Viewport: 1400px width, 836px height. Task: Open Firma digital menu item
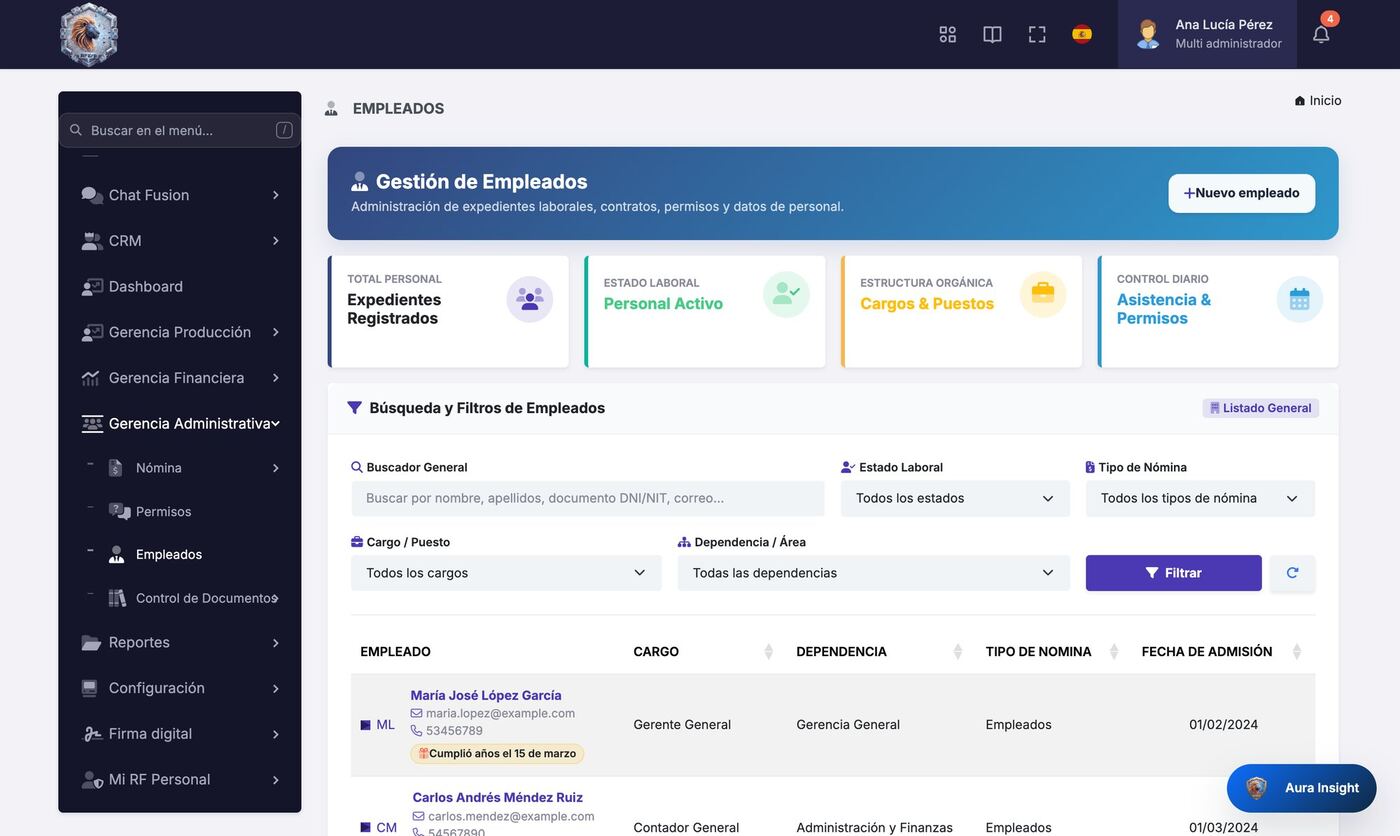[x=150, y=734]
